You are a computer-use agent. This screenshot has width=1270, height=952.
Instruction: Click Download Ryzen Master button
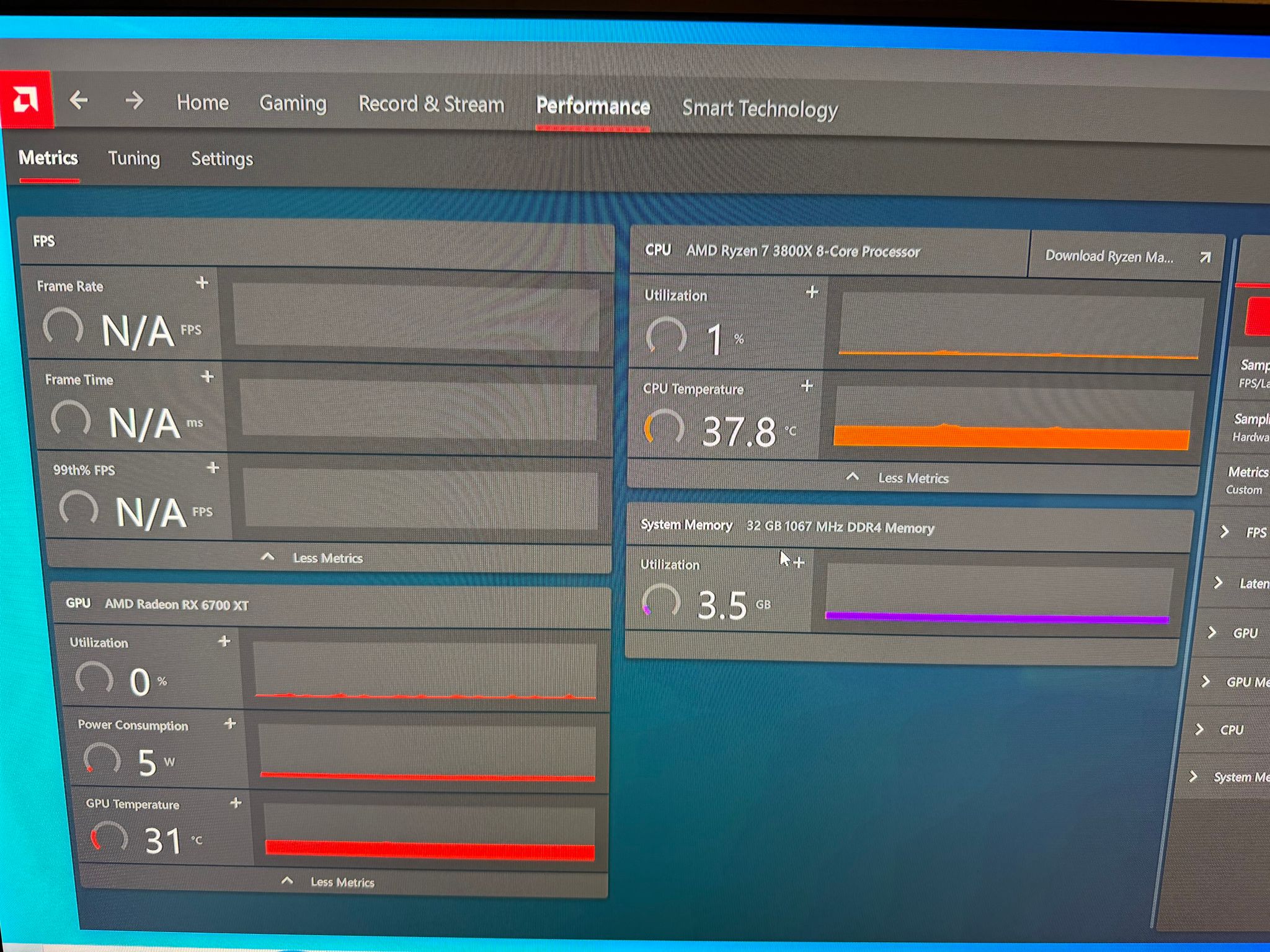1126,256
